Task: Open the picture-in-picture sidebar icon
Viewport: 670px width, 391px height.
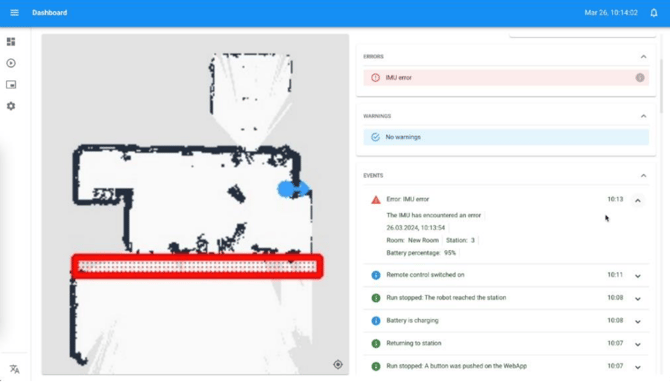Action: click(11, 85)
